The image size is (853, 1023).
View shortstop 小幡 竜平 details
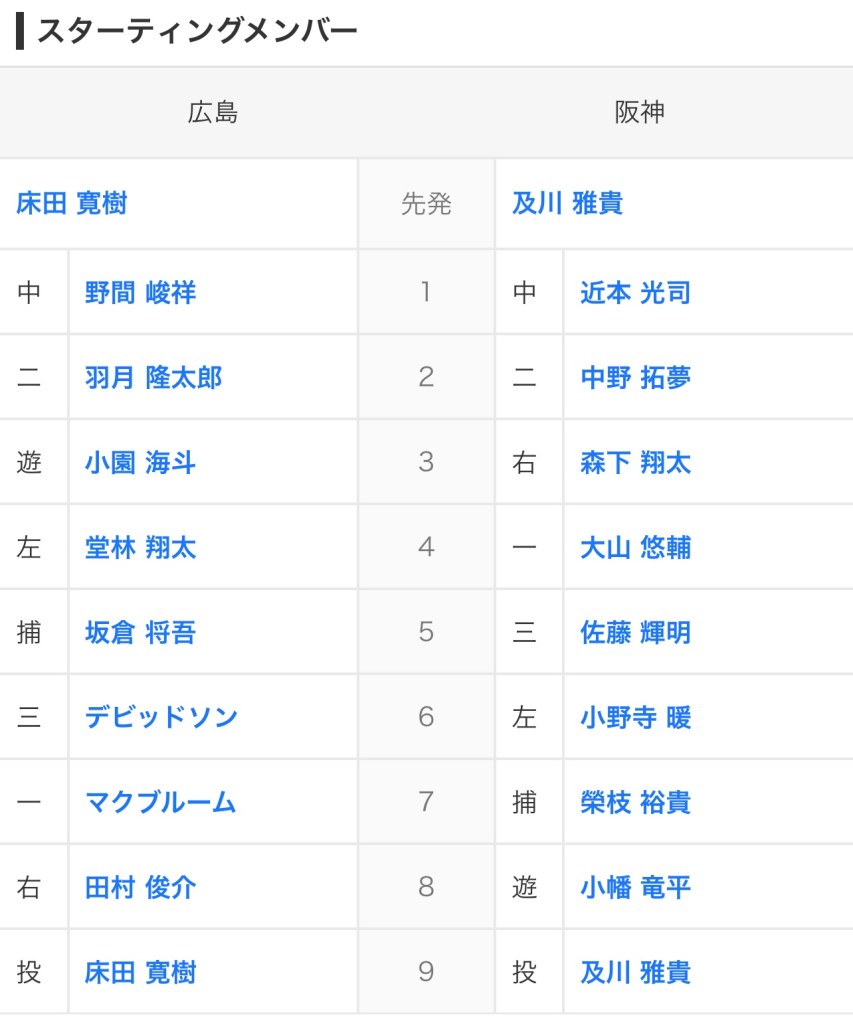pyautogui.click(x=635, y=887)
